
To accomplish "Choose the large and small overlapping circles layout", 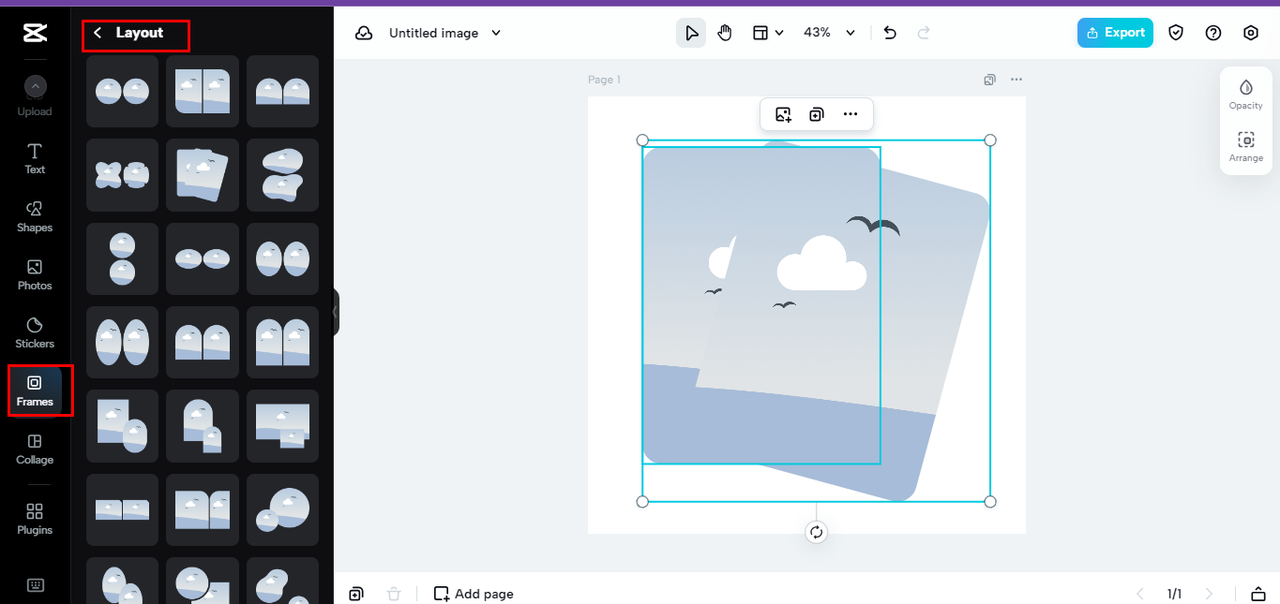I will point(283,510).
